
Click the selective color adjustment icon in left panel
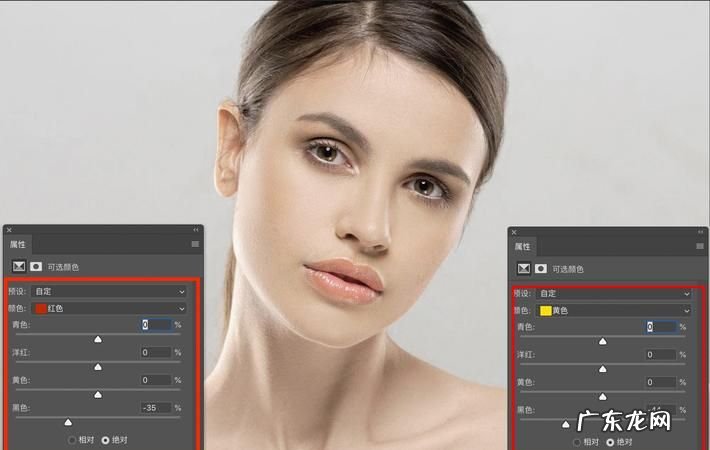click(19, 267)
